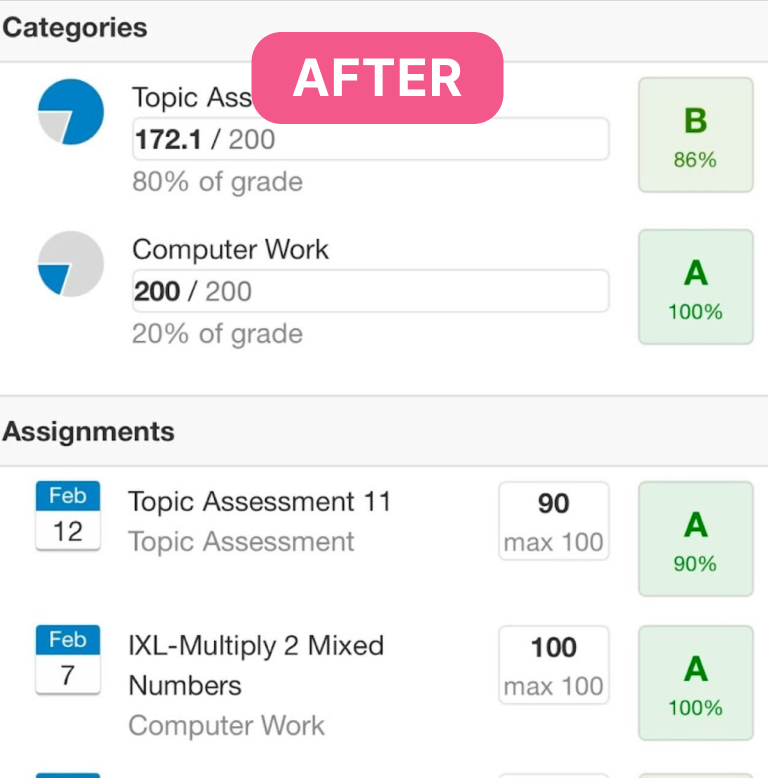The height and width of the screenshot is (778, 768).
Task: Click the Feb 7 calendar date icon
Action: [x=67, y=660]
